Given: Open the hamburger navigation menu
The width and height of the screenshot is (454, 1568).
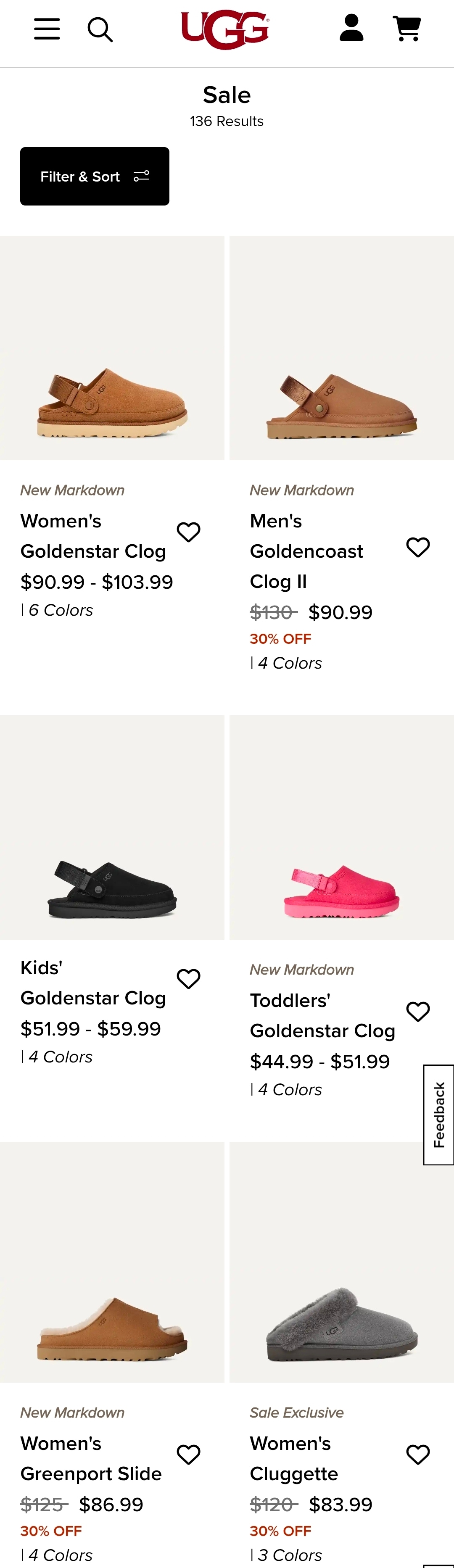Looking at the screenshot, I should (x=47, y=29).
